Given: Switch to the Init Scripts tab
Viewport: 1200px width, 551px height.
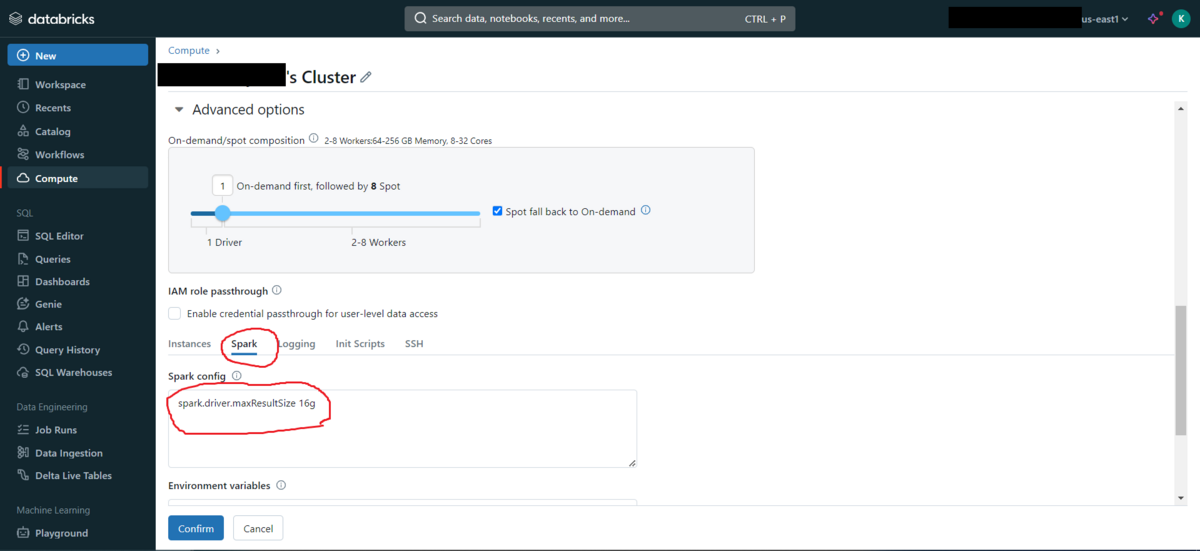Looking at the screenshot, I should [x=360, y=344].
